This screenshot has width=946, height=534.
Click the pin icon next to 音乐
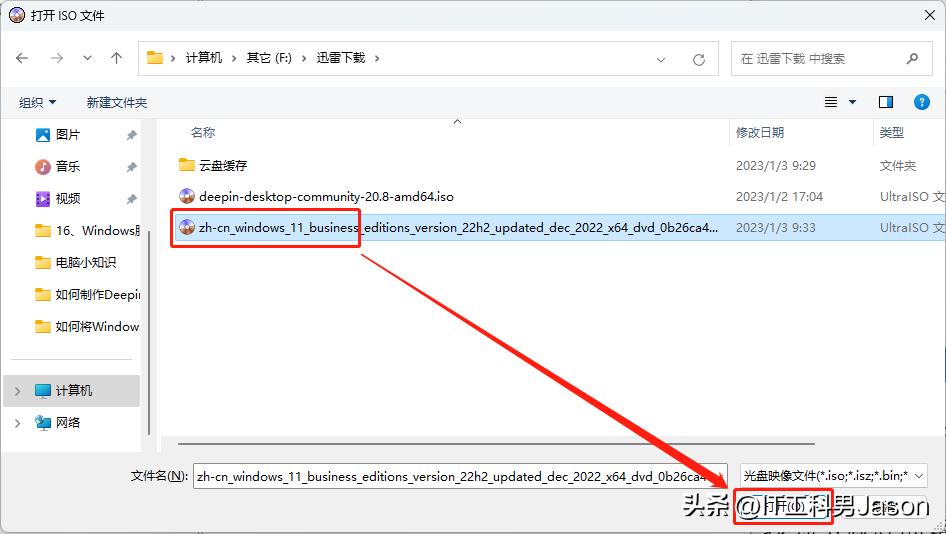click(131, 167)
